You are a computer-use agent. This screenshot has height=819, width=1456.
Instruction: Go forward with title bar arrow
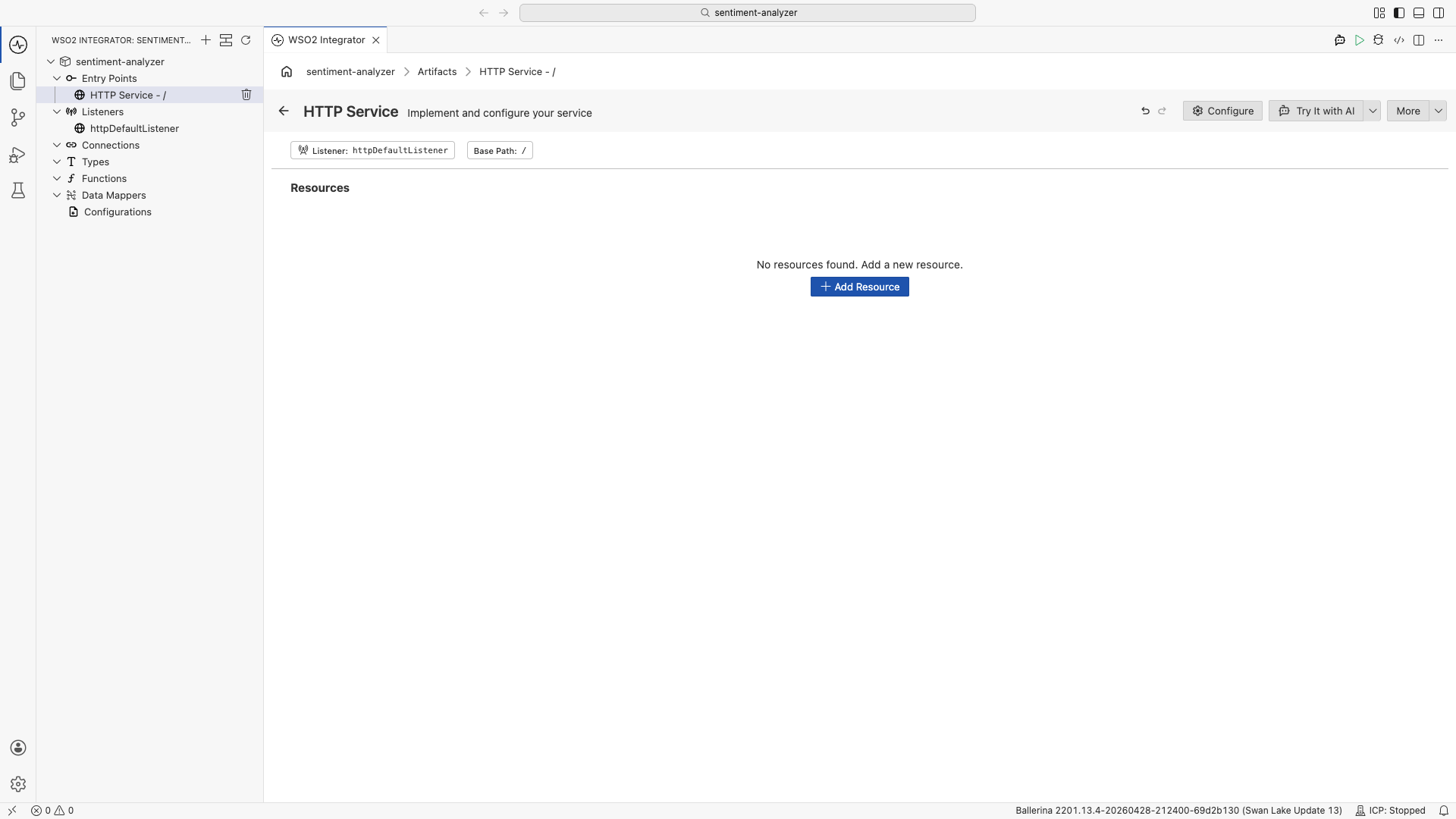504,13
